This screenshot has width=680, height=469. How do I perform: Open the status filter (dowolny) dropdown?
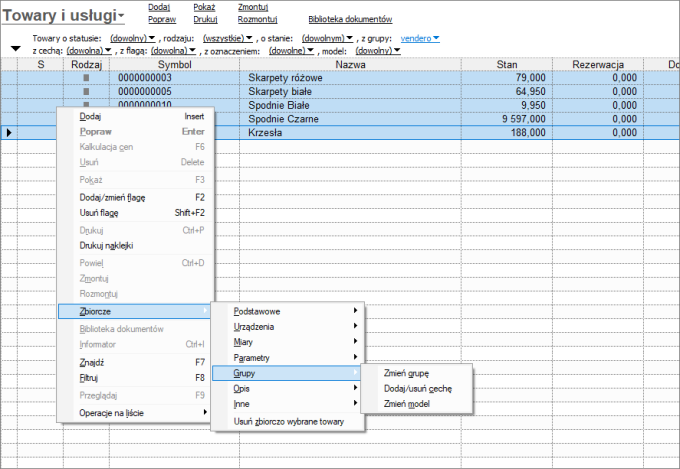coord(132,38)
